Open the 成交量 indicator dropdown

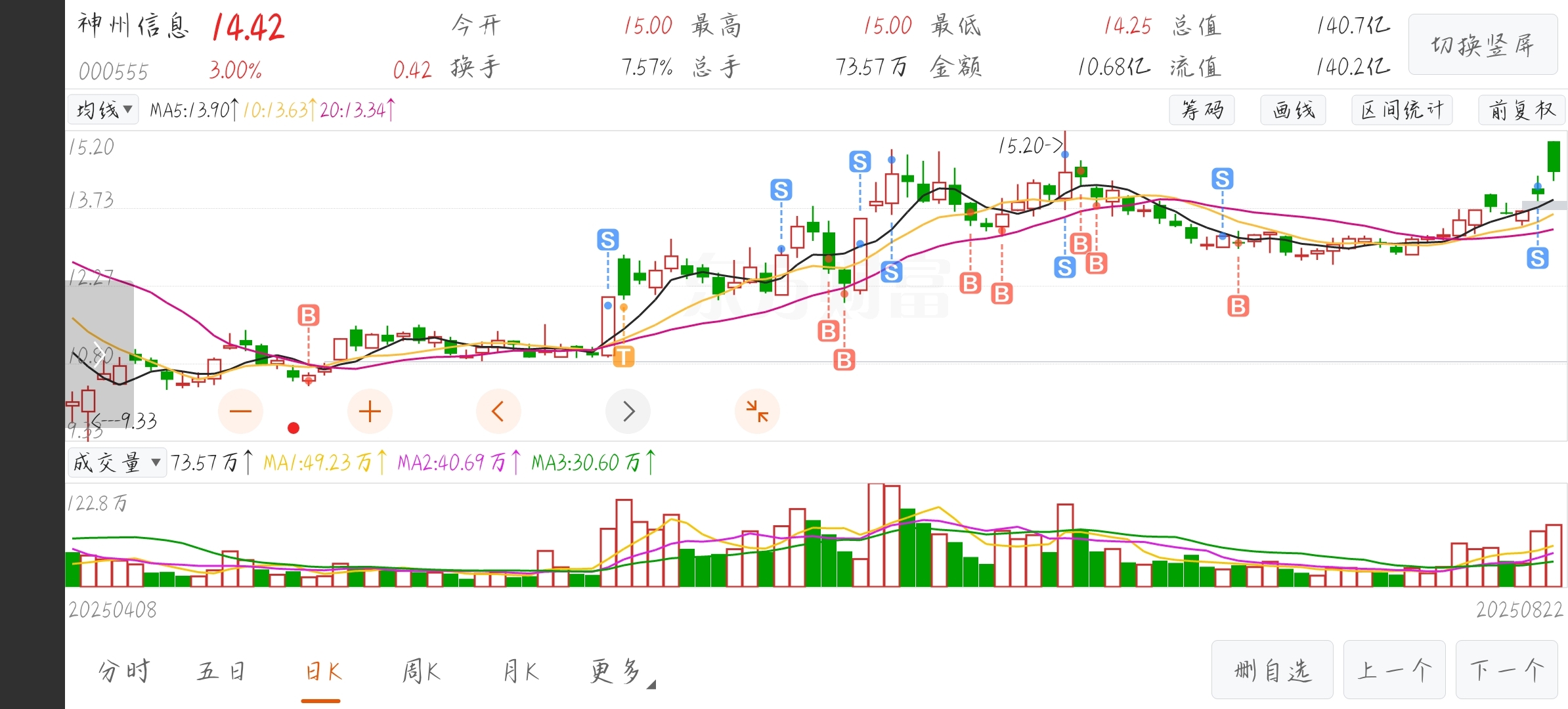click(117, 462)
